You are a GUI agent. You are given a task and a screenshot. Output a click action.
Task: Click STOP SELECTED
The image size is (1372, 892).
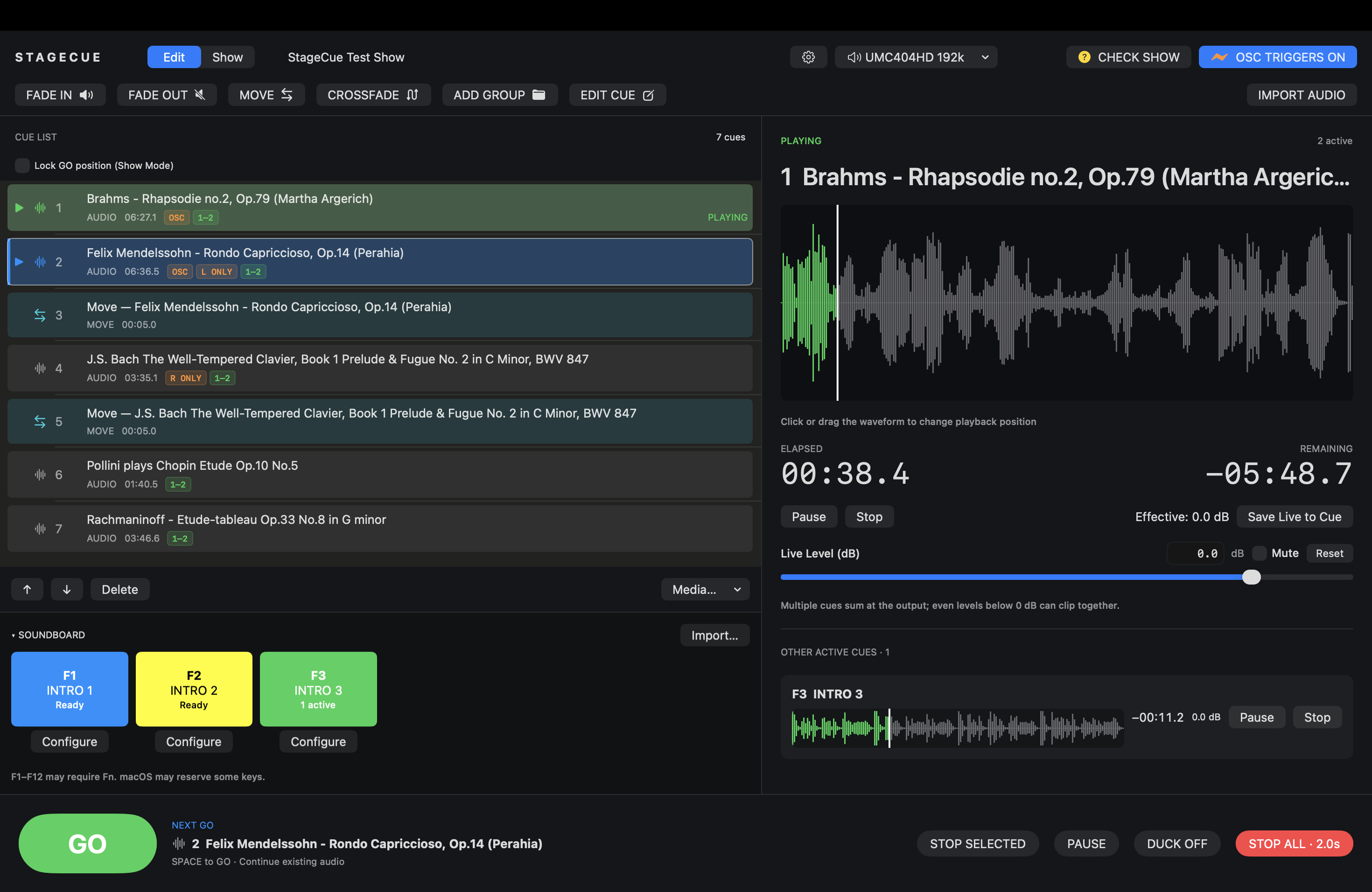977,843
